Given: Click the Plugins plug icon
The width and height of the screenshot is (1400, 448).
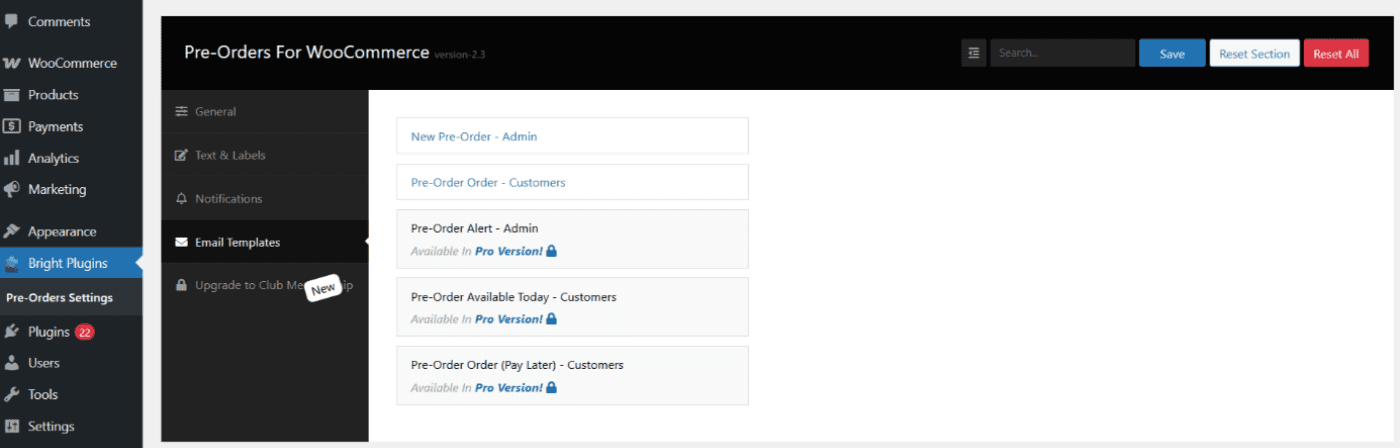Looking at the screenshot, I should tap(12, 332).
